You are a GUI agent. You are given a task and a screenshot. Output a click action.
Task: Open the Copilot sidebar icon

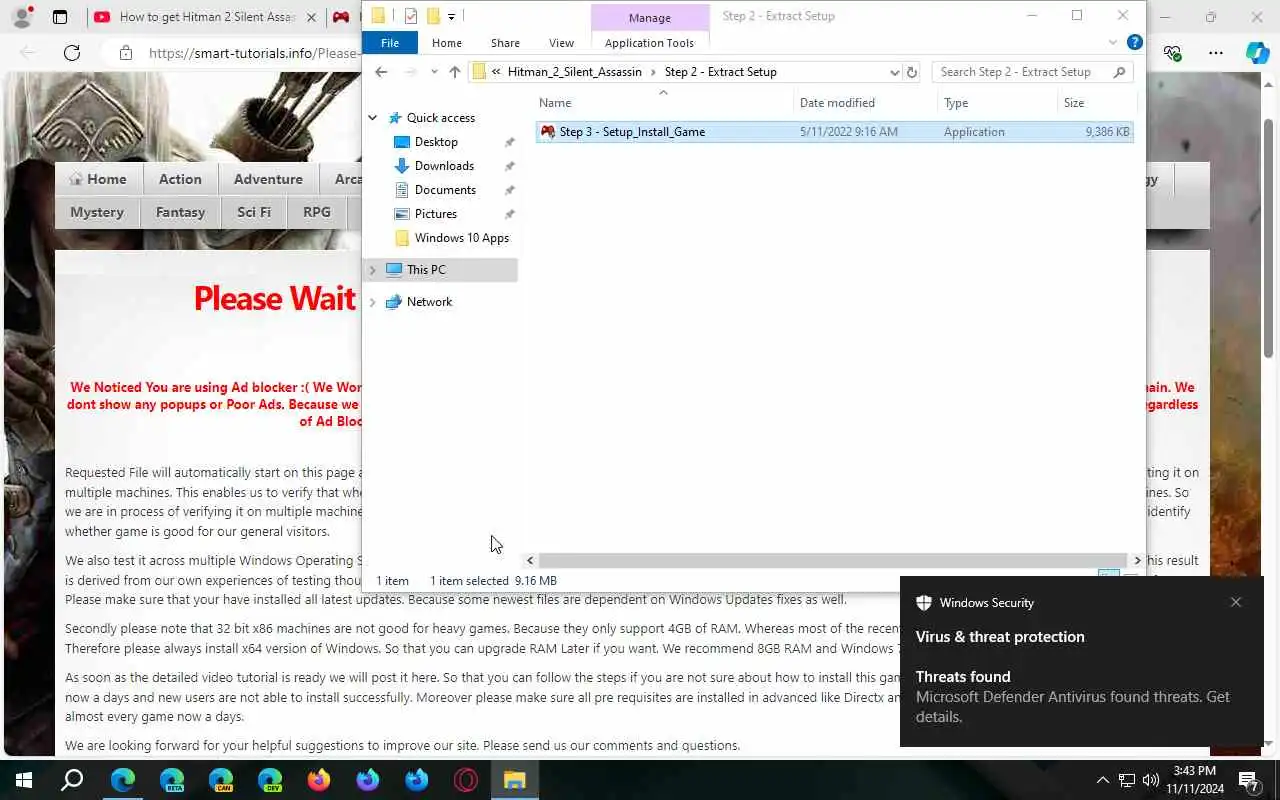pyautogui.click(x=1258, y=53)
